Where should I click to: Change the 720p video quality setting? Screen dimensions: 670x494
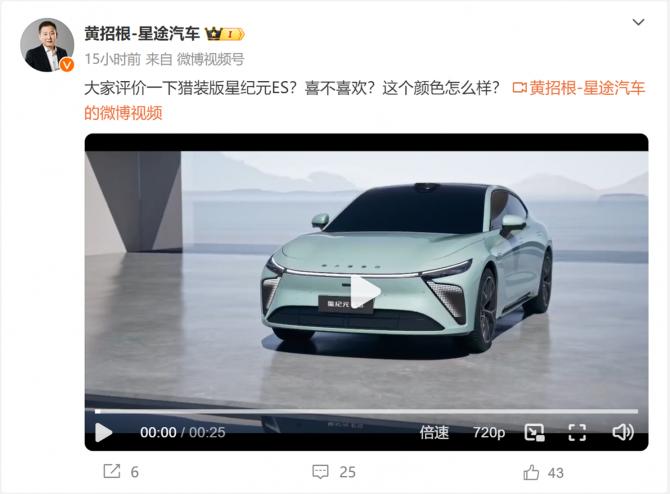(489, 432)
